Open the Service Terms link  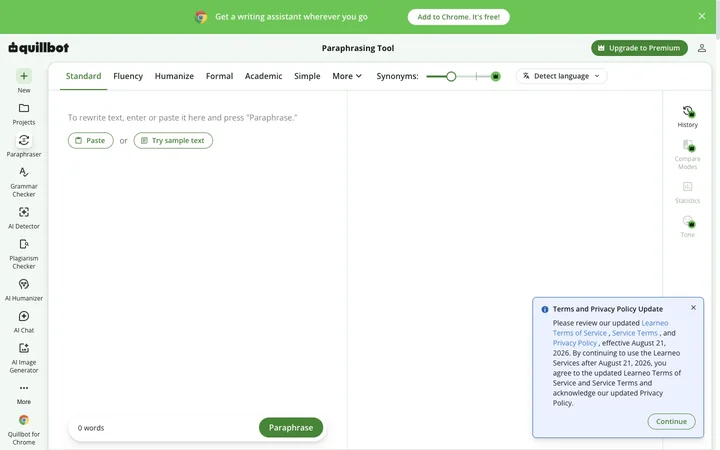pos(635,333)
